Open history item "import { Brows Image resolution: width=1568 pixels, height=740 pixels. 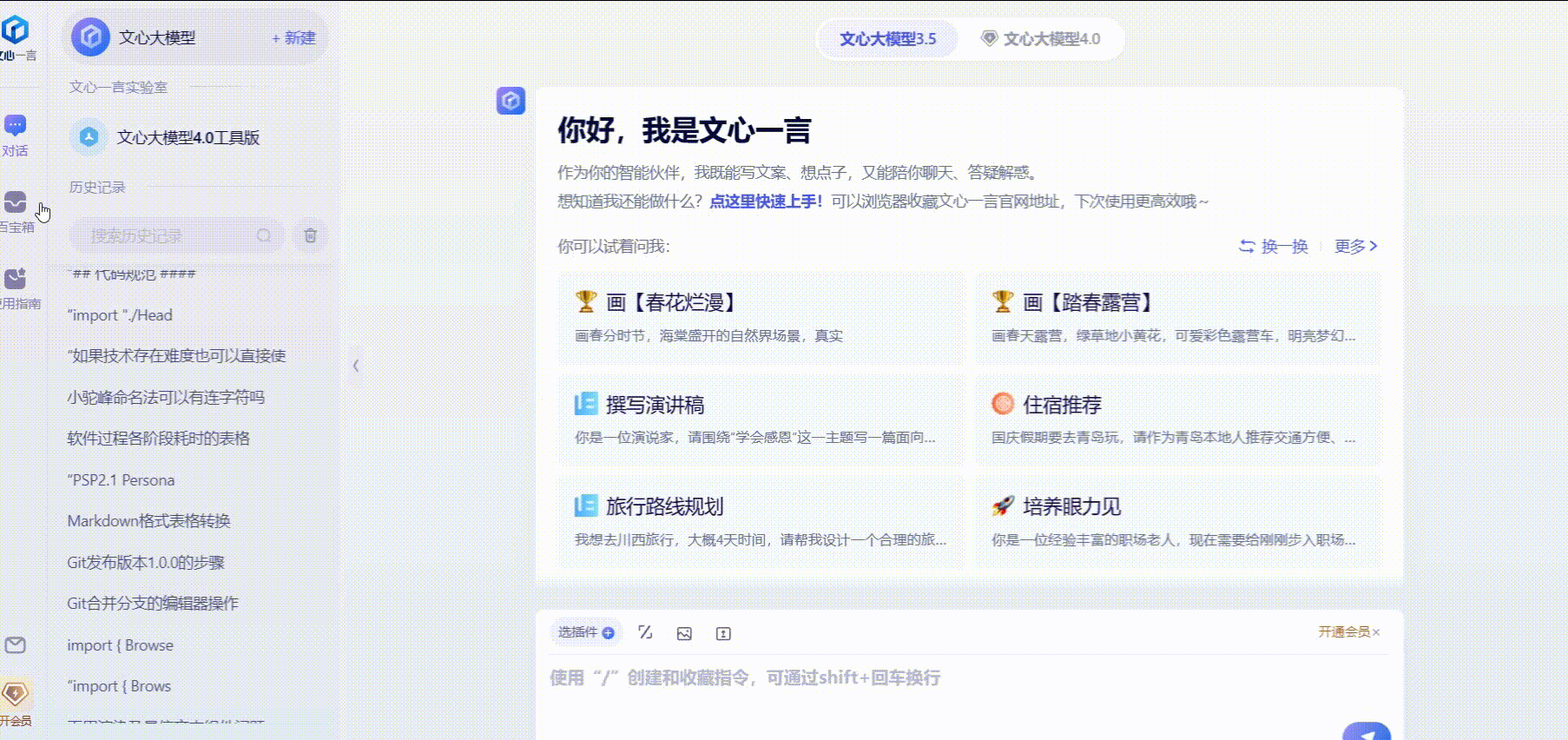pyautogui.click(x=119, y=686)
